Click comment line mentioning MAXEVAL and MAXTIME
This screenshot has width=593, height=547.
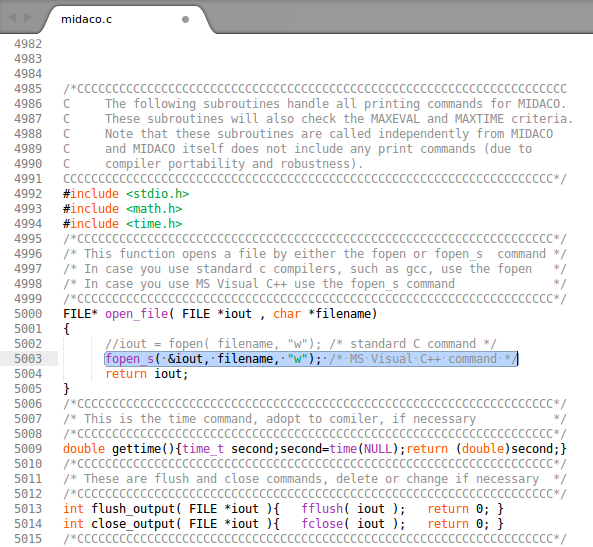point(339,119)
